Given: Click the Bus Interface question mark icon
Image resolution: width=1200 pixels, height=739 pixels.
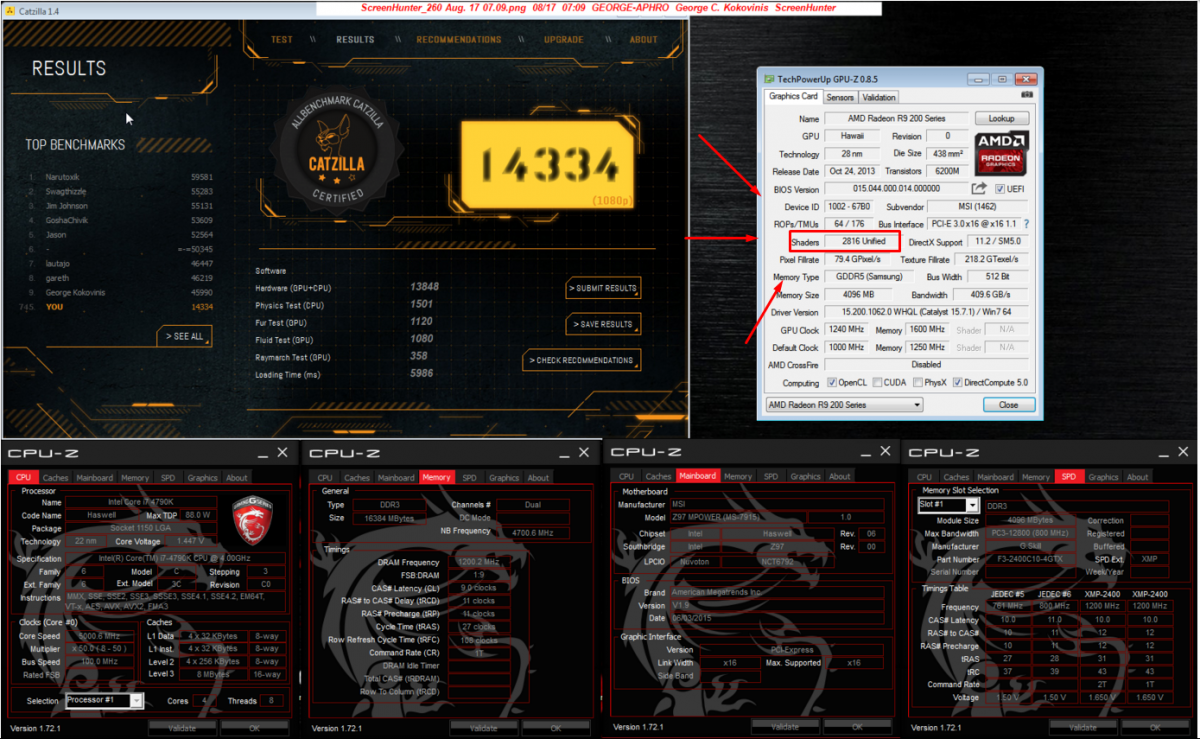Looking at the screenshot, I should click(1026, 224).
